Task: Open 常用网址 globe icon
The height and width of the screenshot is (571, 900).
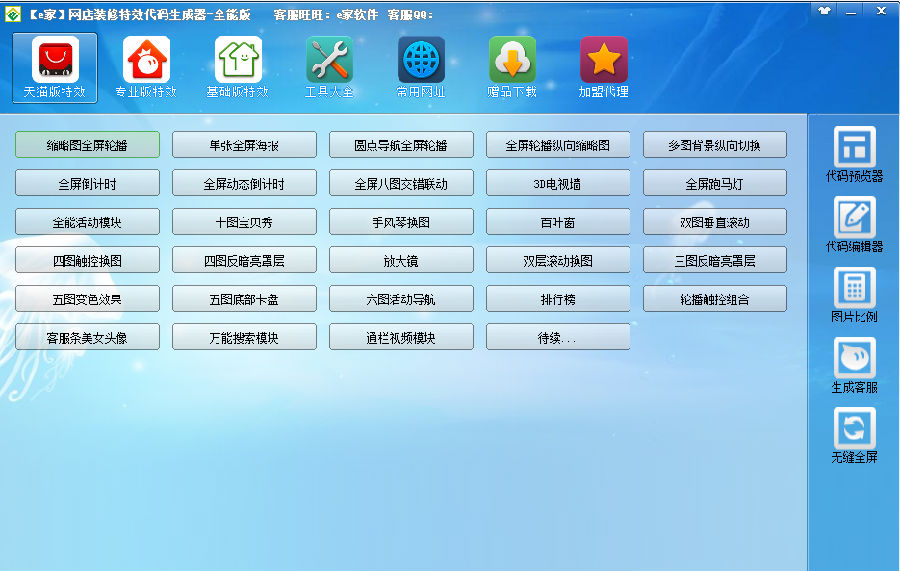Action: (421, 61)
